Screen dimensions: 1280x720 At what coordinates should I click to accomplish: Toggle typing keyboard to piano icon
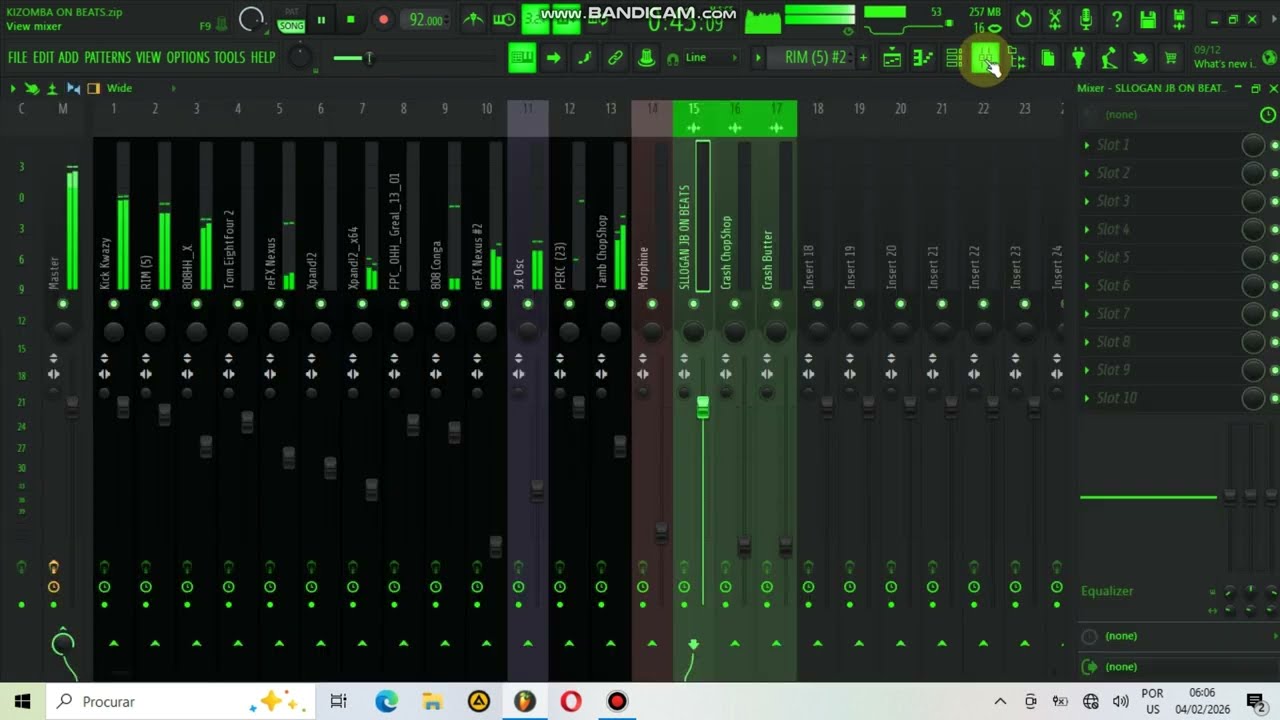coord(522,58)
